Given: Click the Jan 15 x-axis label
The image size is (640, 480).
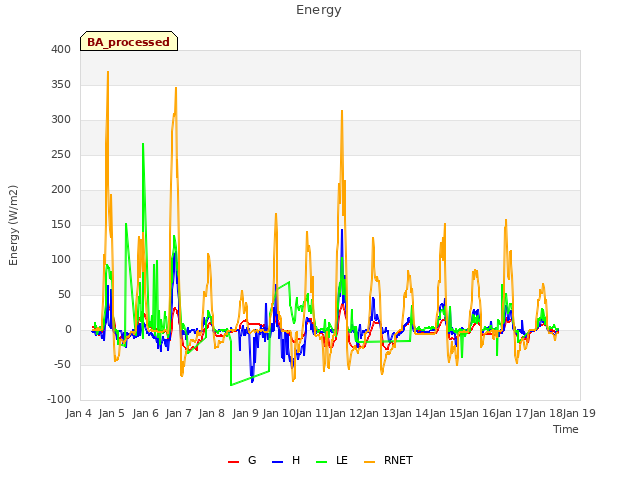Looking at the screenshot, I should (446, 413).
